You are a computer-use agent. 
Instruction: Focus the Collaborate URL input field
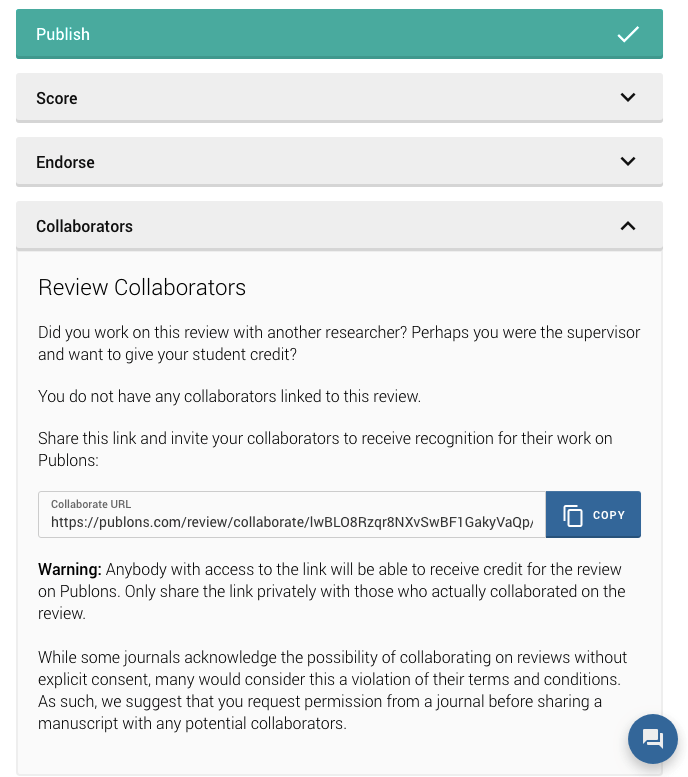point(291,522)
